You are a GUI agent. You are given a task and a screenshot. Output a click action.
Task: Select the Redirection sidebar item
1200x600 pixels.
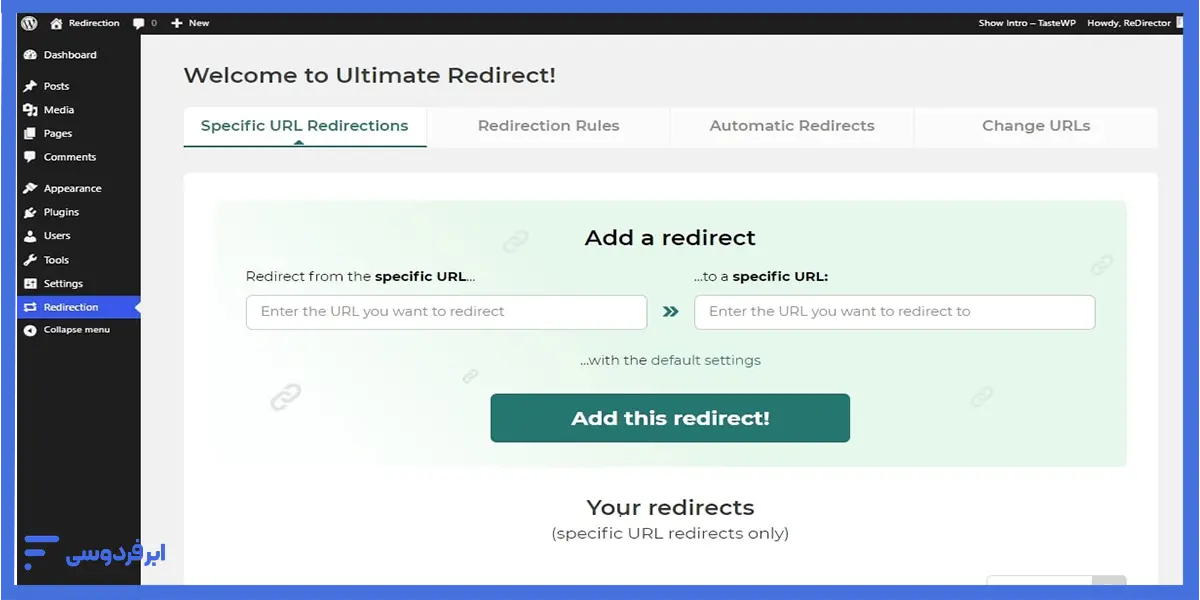click(78, 307)
